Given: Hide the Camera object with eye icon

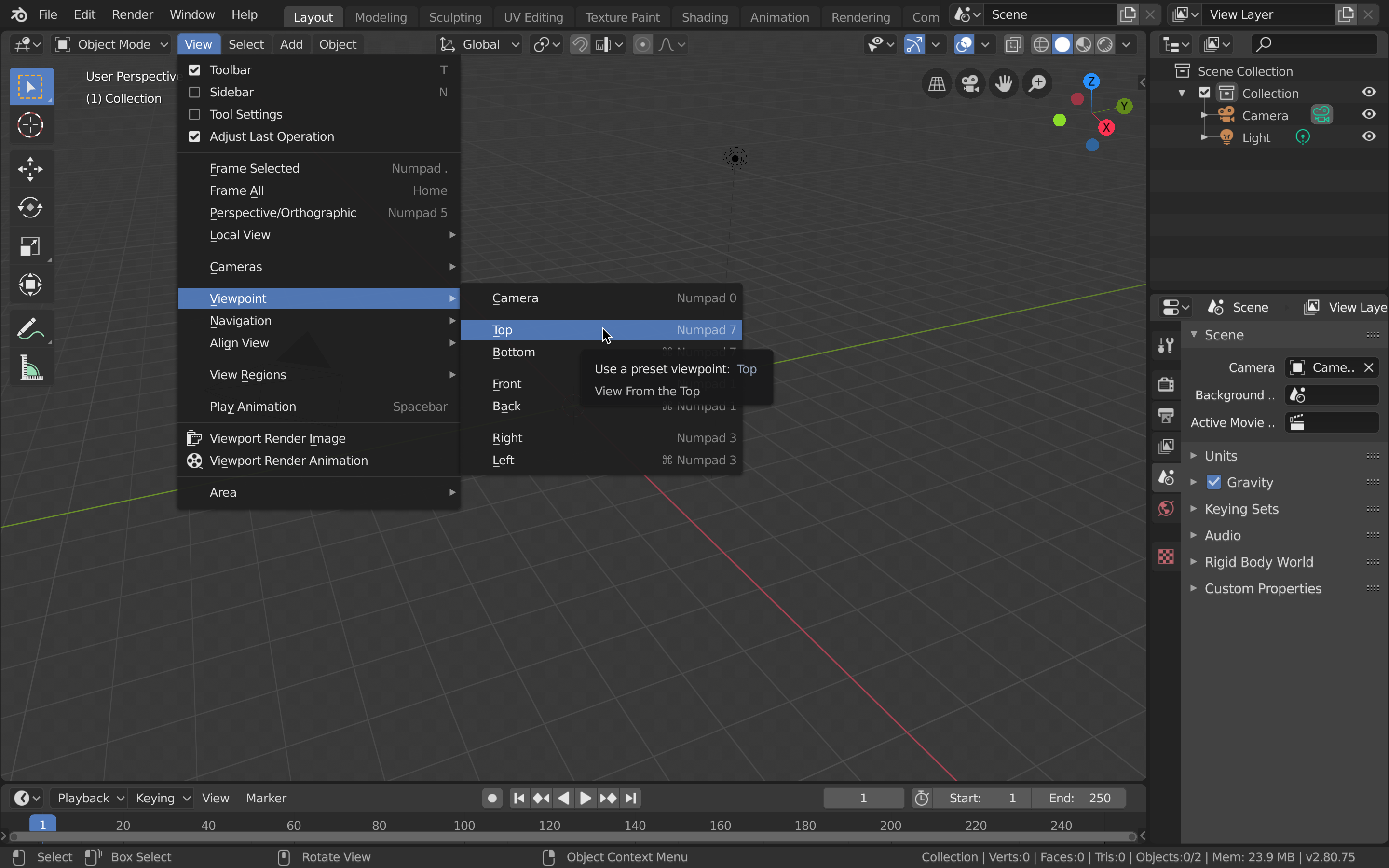Looking at the screenshot, I should (x=1369, y=115).
